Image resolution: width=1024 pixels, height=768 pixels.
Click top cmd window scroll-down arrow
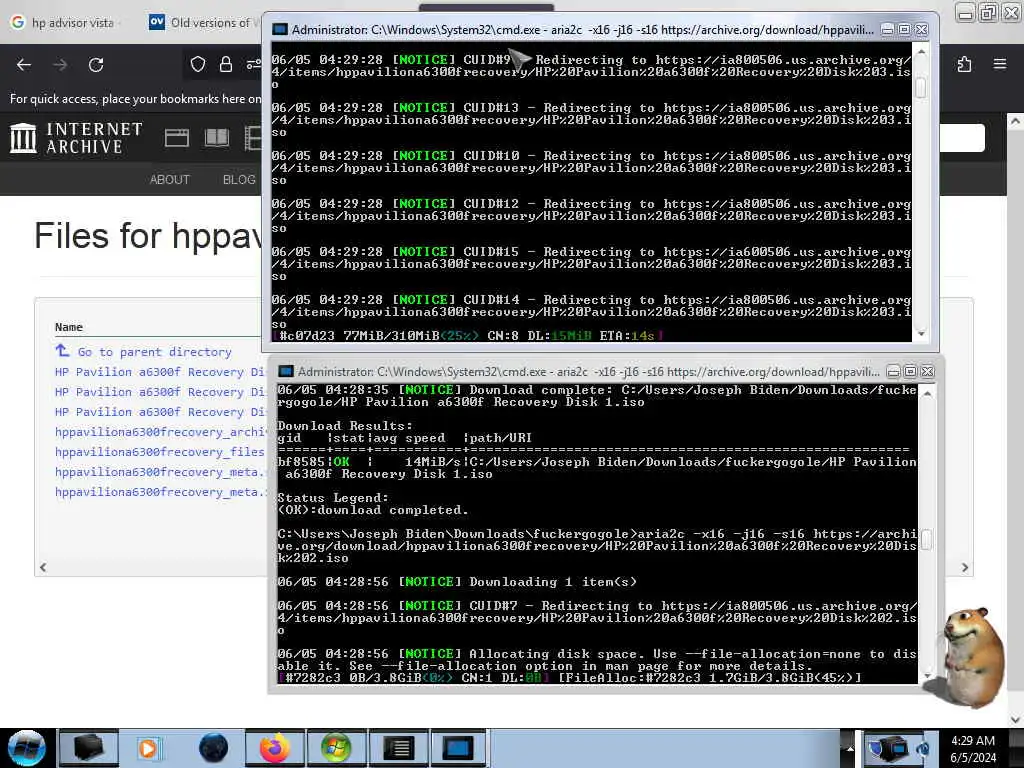point(921,334)
